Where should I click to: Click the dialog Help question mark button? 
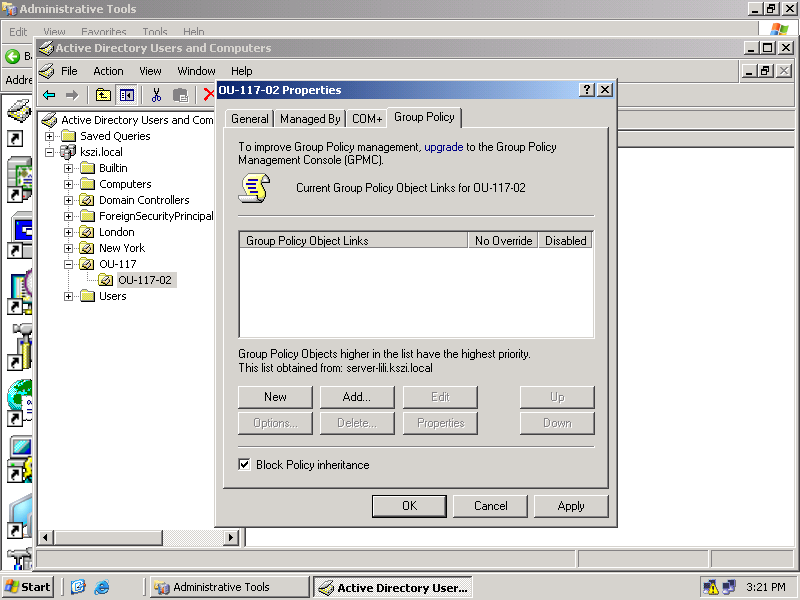pyautogui.click(x=587, y=90)
